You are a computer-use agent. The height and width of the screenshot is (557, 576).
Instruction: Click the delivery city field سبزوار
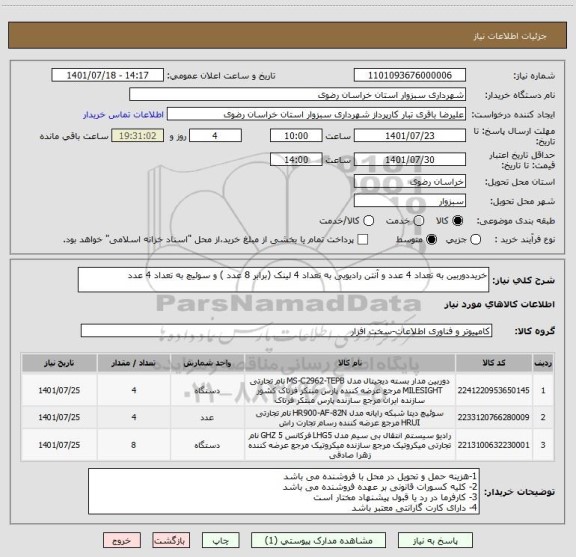[410, 201]
